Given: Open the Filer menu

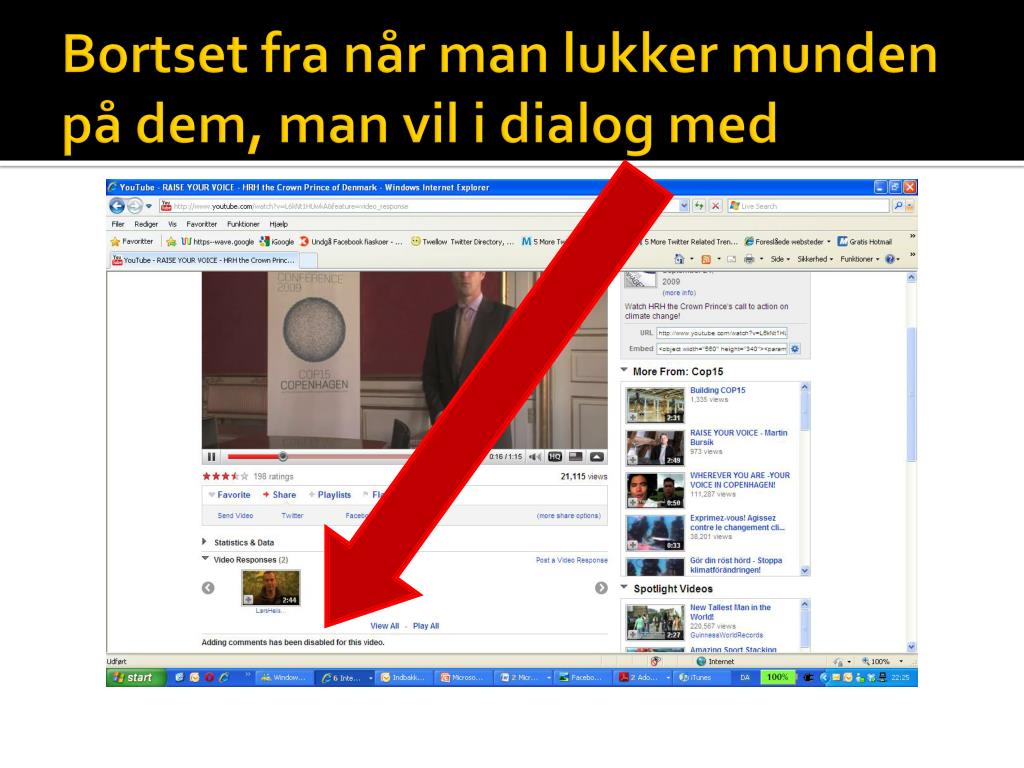Looking at the screenshot, I should click(x=118, y=224).
